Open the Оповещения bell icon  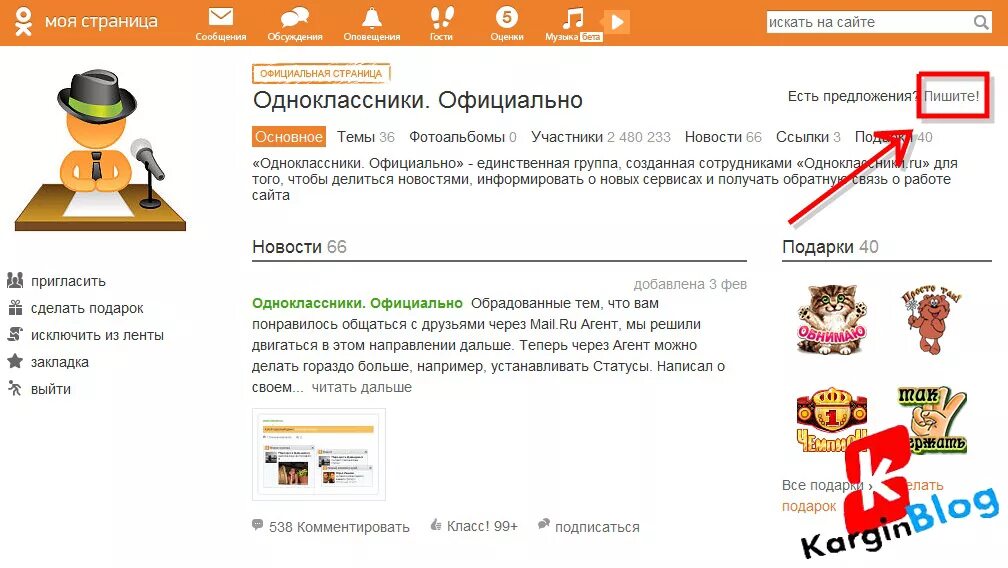[372, 17]
